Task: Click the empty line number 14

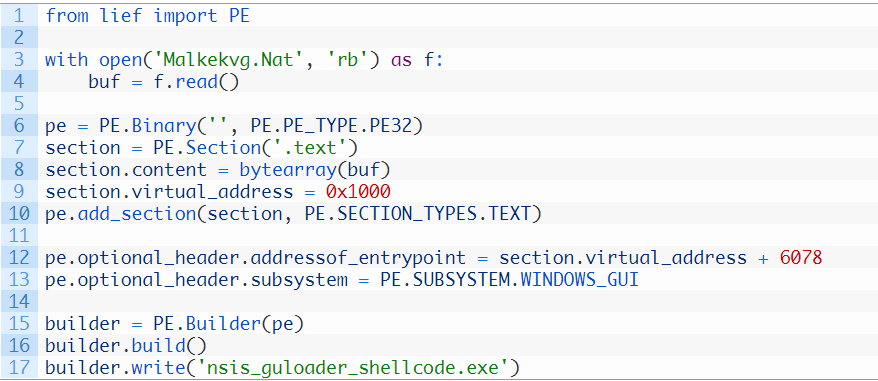Action: click(x=19, y=302)
